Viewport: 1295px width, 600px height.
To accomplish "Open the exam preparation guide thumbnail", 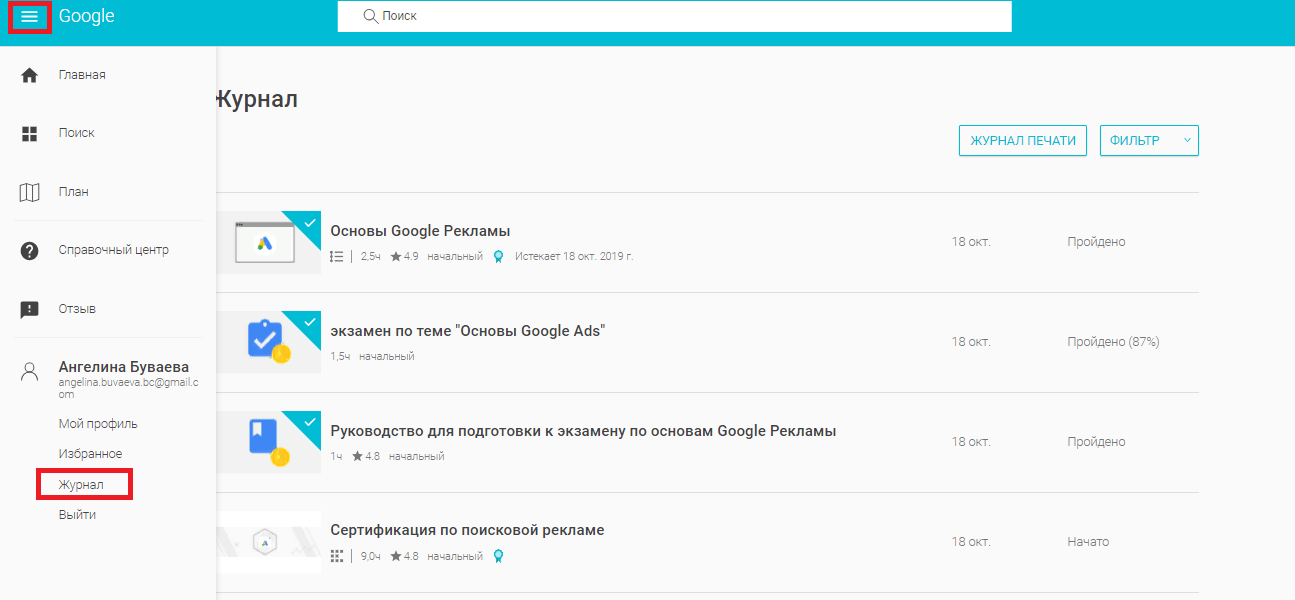I will [268, 442].
